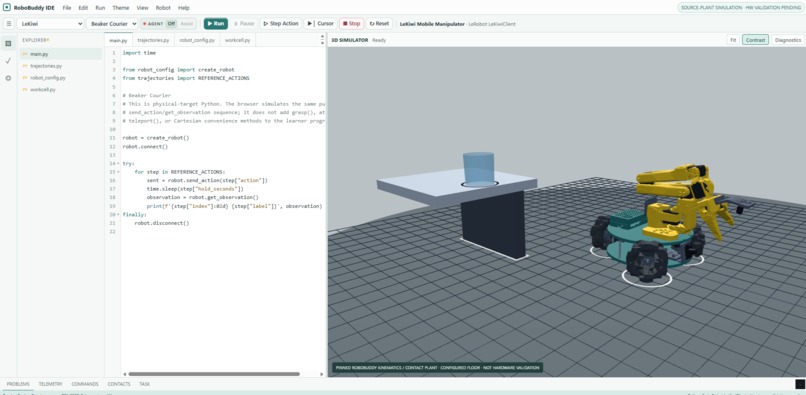This screenshot has width=806, height=395.
Task: Select robot_config.py in the Explorer list
Action: point(60,78)
